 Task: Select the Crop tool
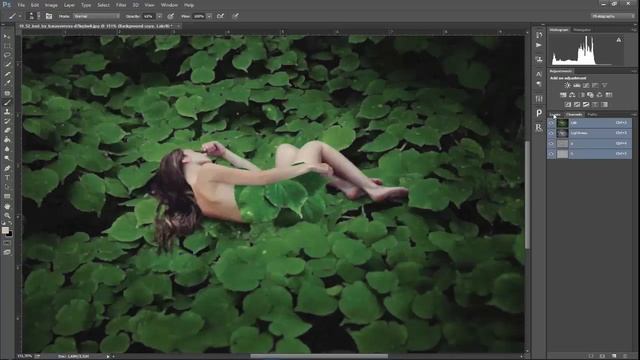point(7,74)
